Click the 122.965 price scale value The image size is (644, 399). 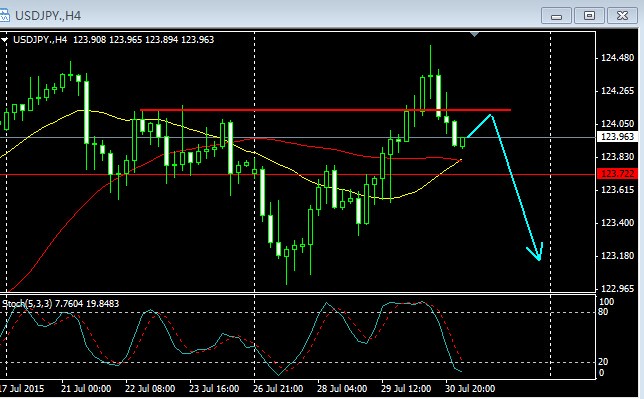coord(617,288)
